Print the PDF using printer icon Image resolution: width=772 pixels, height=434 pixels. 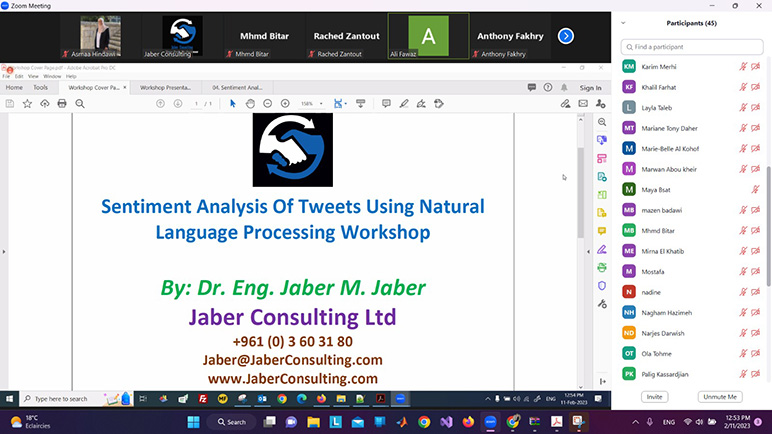[62, 103]
